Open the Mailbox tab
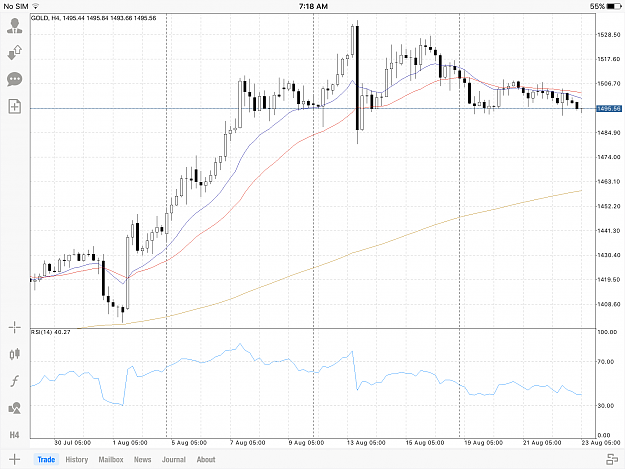 [111, 459]
